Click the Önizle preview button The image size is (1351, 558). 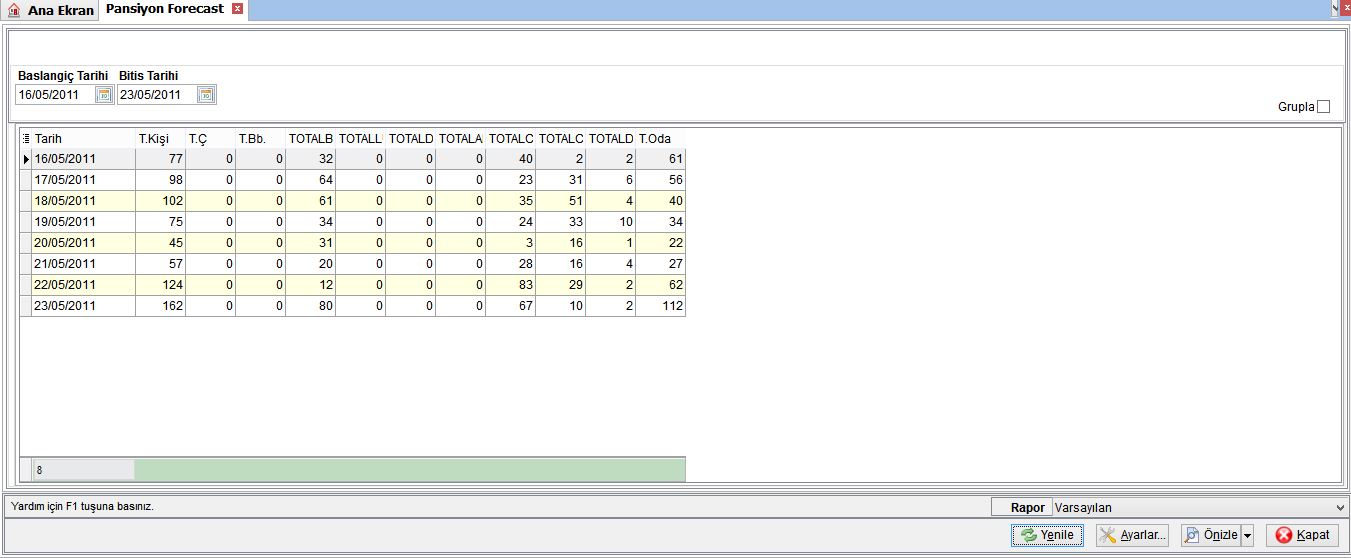pos(1210,535)
